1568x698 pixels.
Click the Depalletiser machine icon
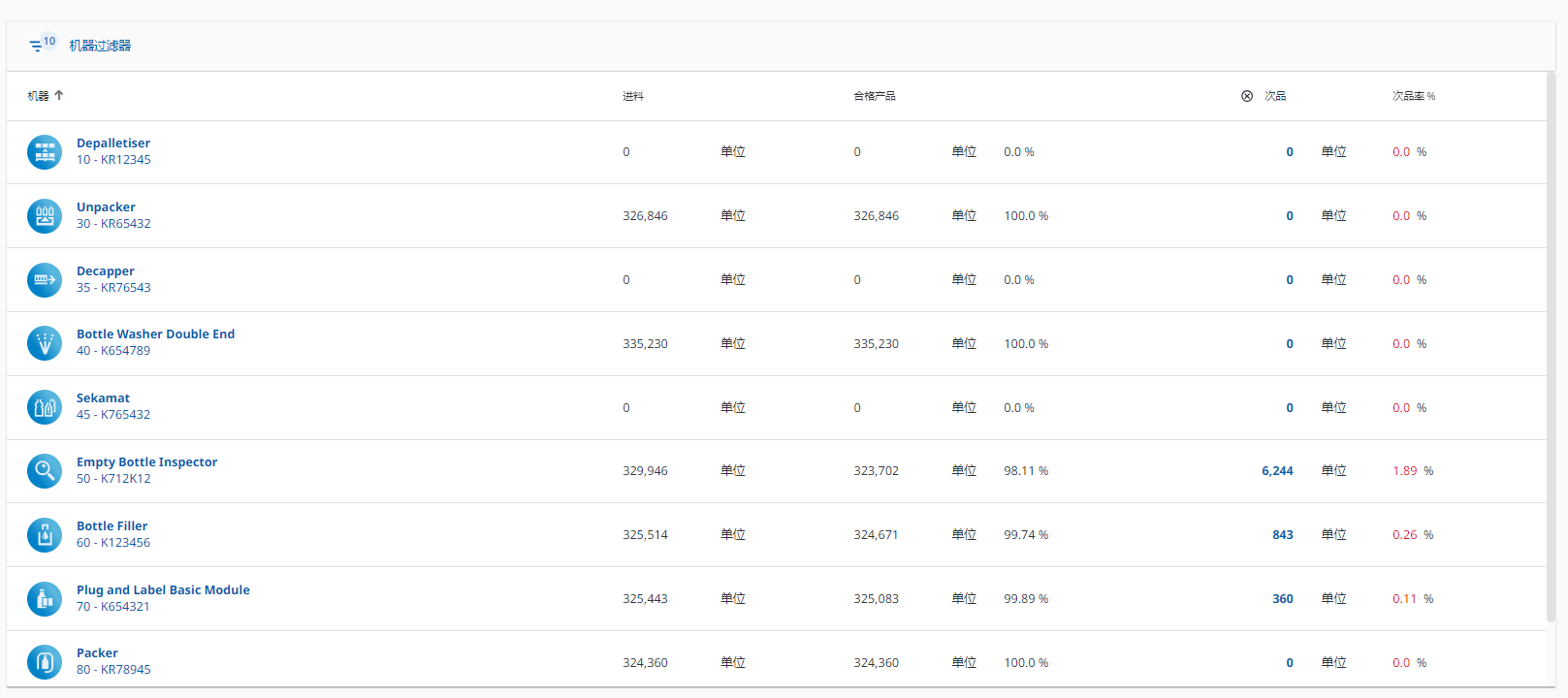click(45, 152)
